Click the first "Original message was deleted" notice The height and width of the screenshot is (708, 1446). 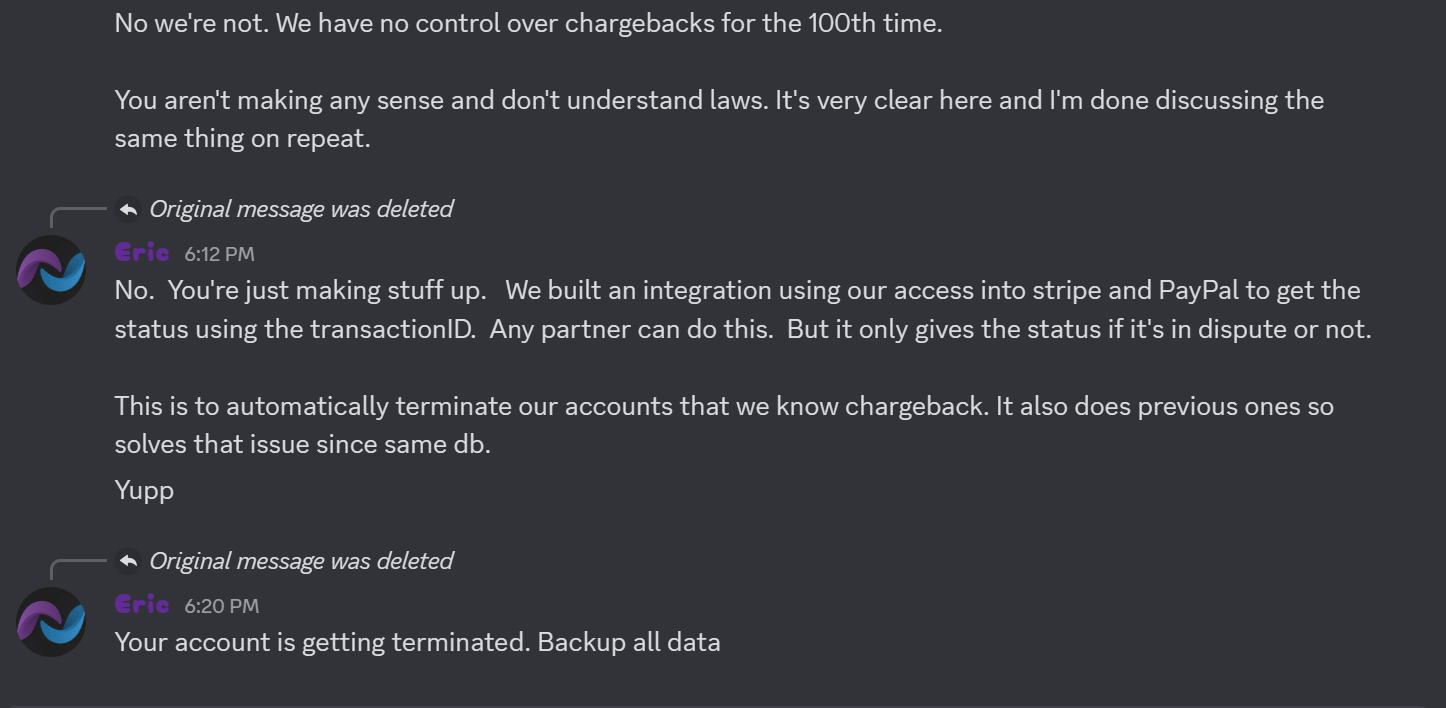point(301,209)
